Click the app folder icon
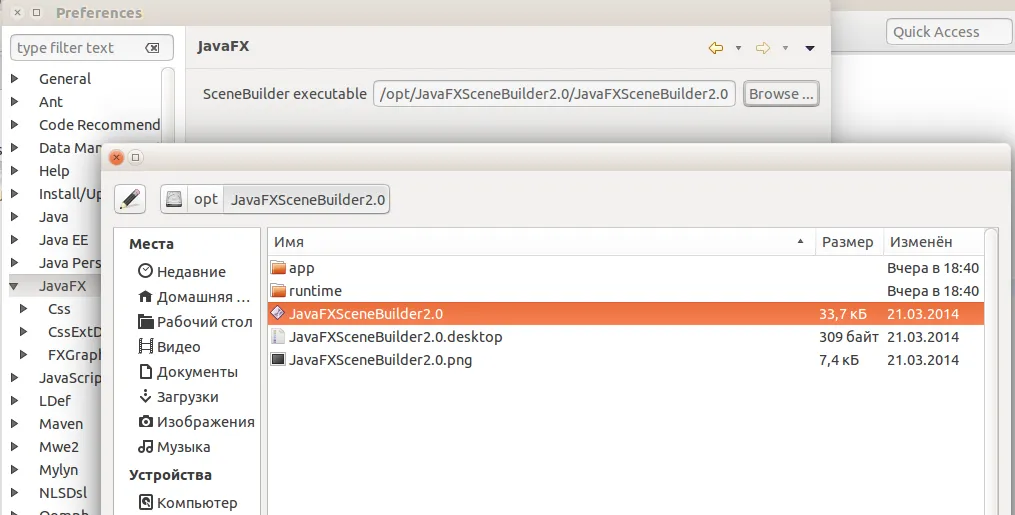This screenshot has height=515, width=1015. [278, 268]
